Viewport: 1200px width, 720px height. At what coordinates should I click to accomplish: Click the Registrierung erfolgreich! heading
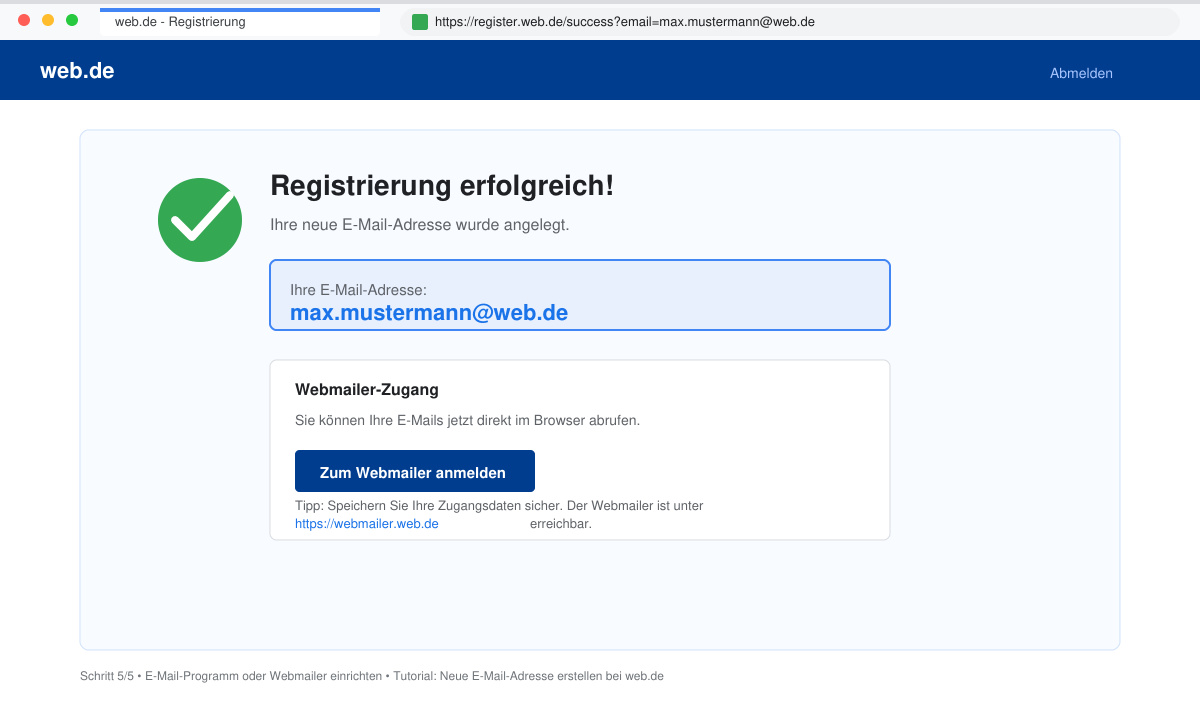442,185
